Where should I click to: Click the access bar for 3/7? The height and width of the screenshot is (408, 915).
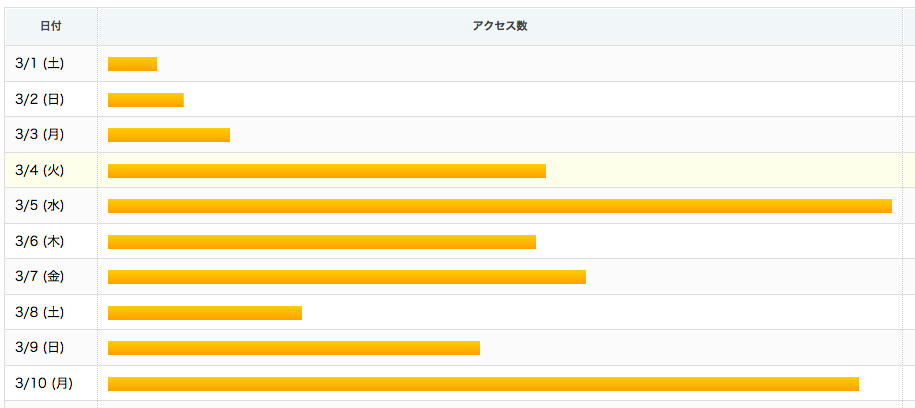click(x=347, y=277)
